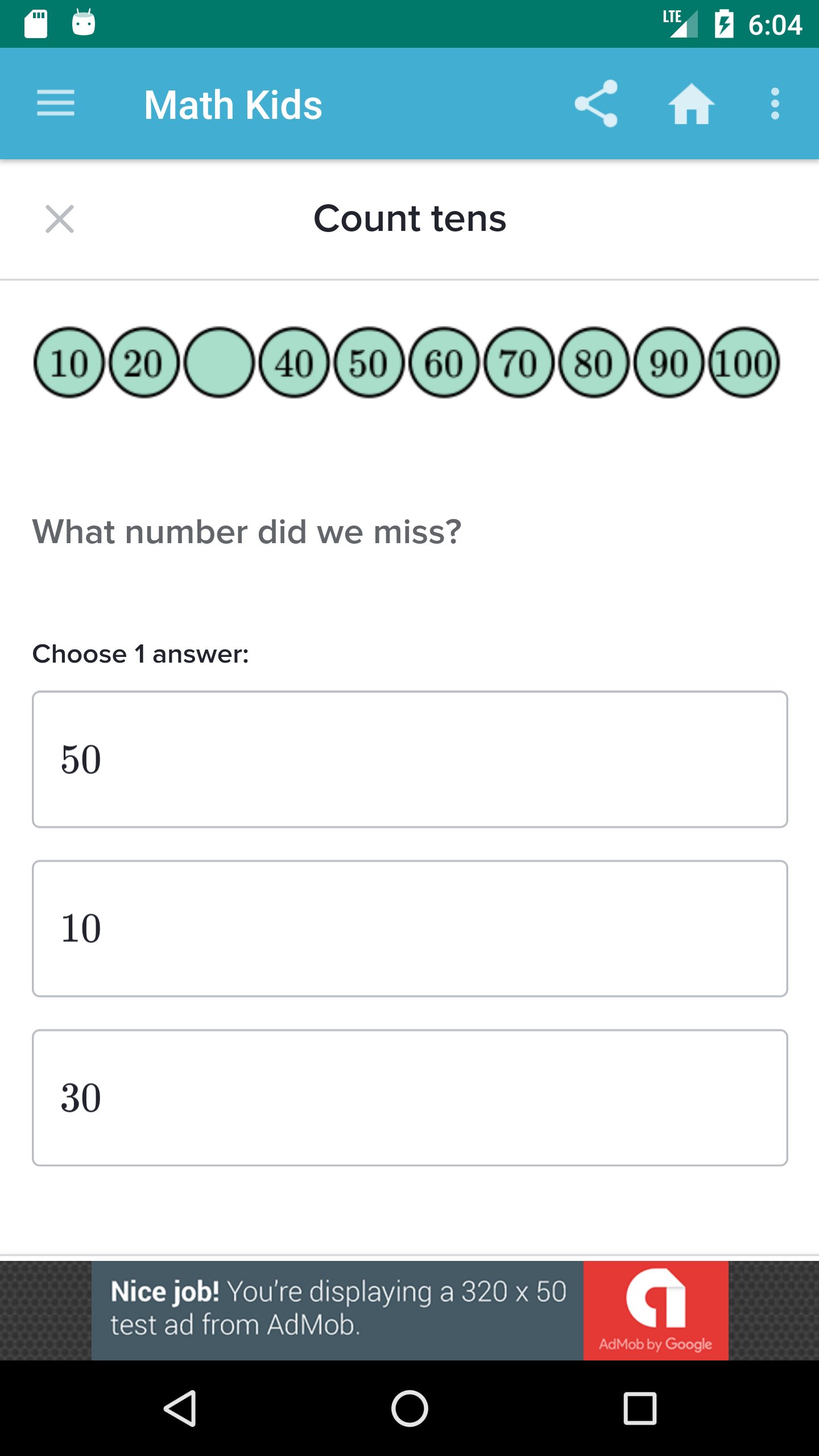The image size is (819, 1456).
Task: Choose answer option 10
Action: [409, 928]
